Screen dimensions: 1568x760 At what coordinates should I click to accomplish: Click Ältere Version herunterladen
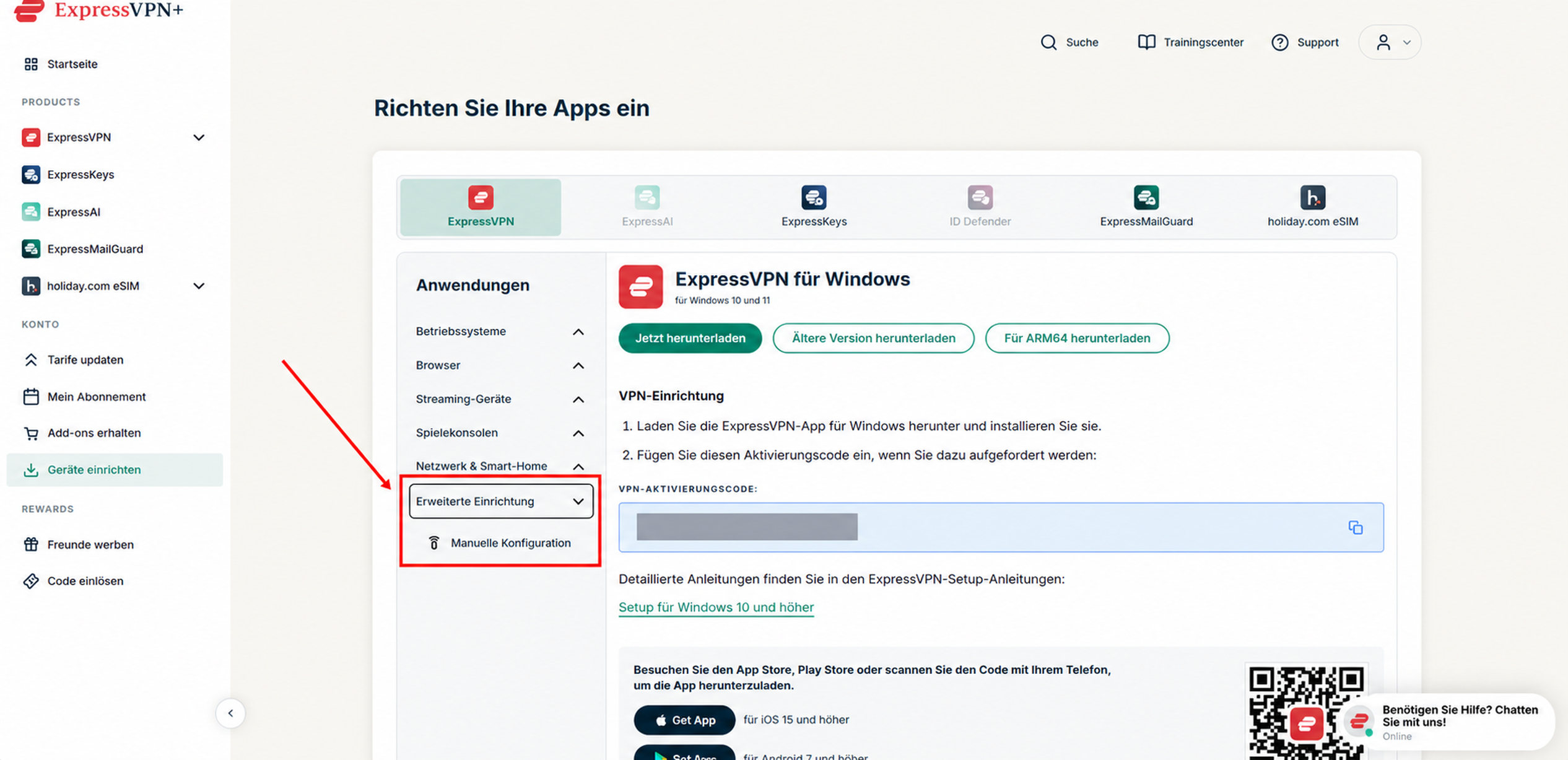click(x=873, y=338)
